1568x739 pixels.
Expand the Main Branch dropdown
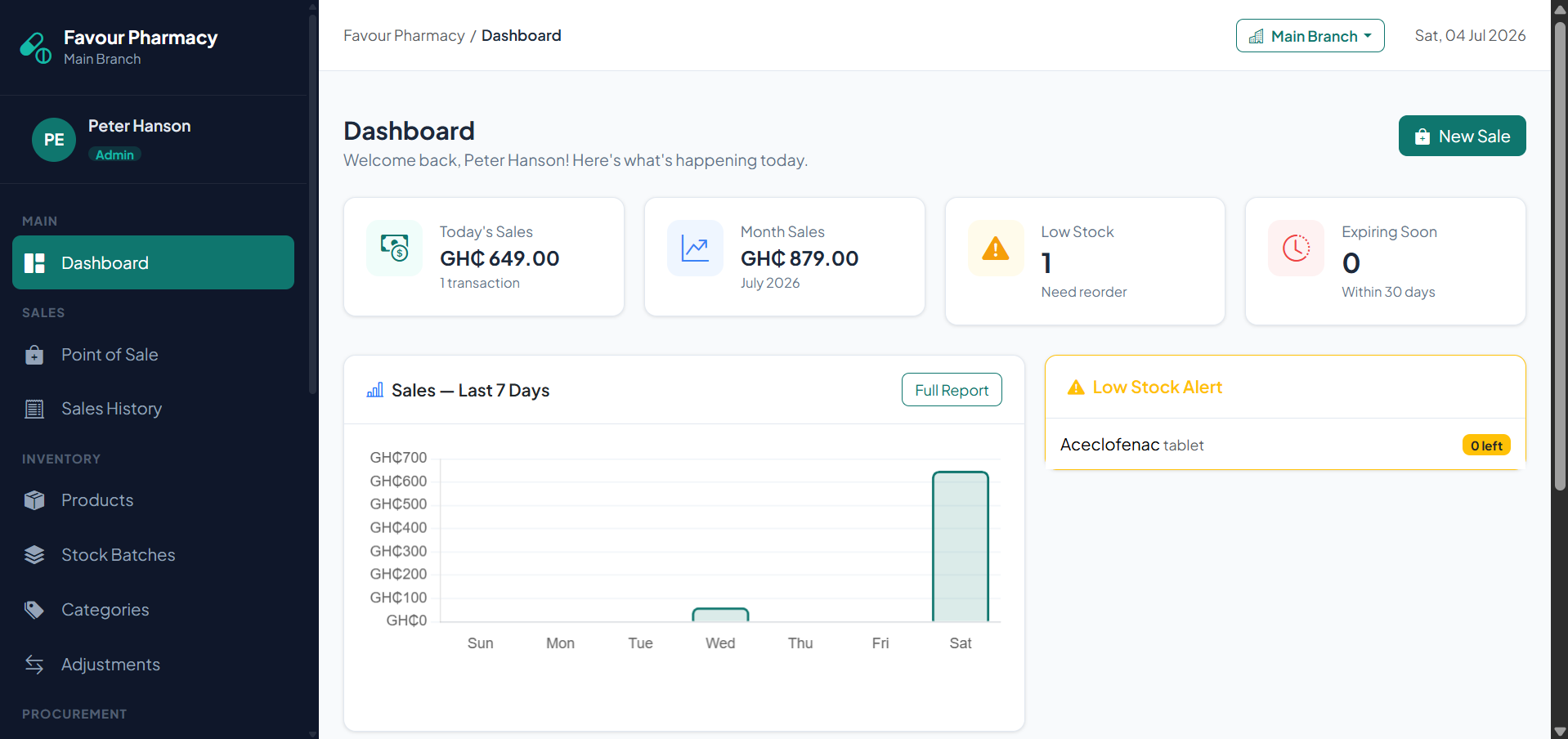(1310, 36)
